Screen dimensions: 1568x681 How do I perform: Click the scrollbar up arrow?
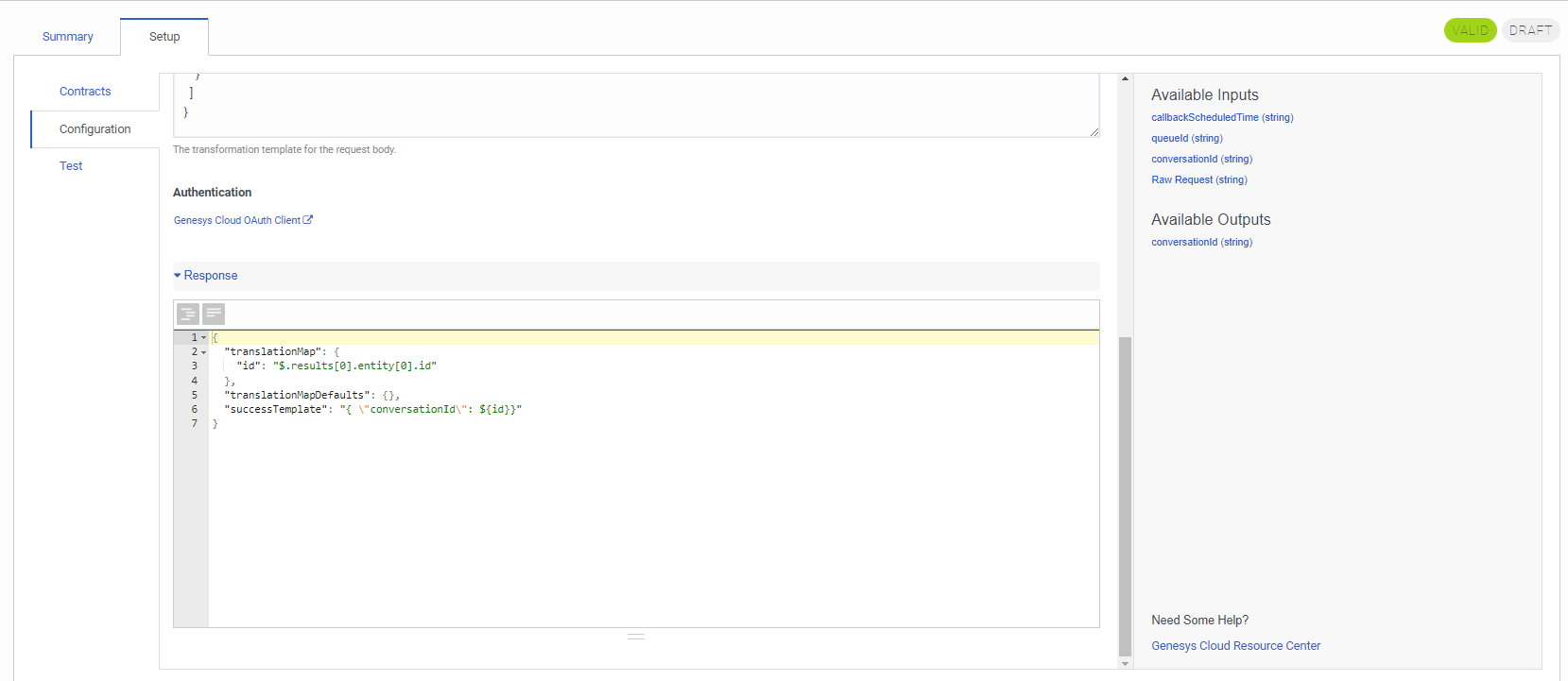point(1125,78)
